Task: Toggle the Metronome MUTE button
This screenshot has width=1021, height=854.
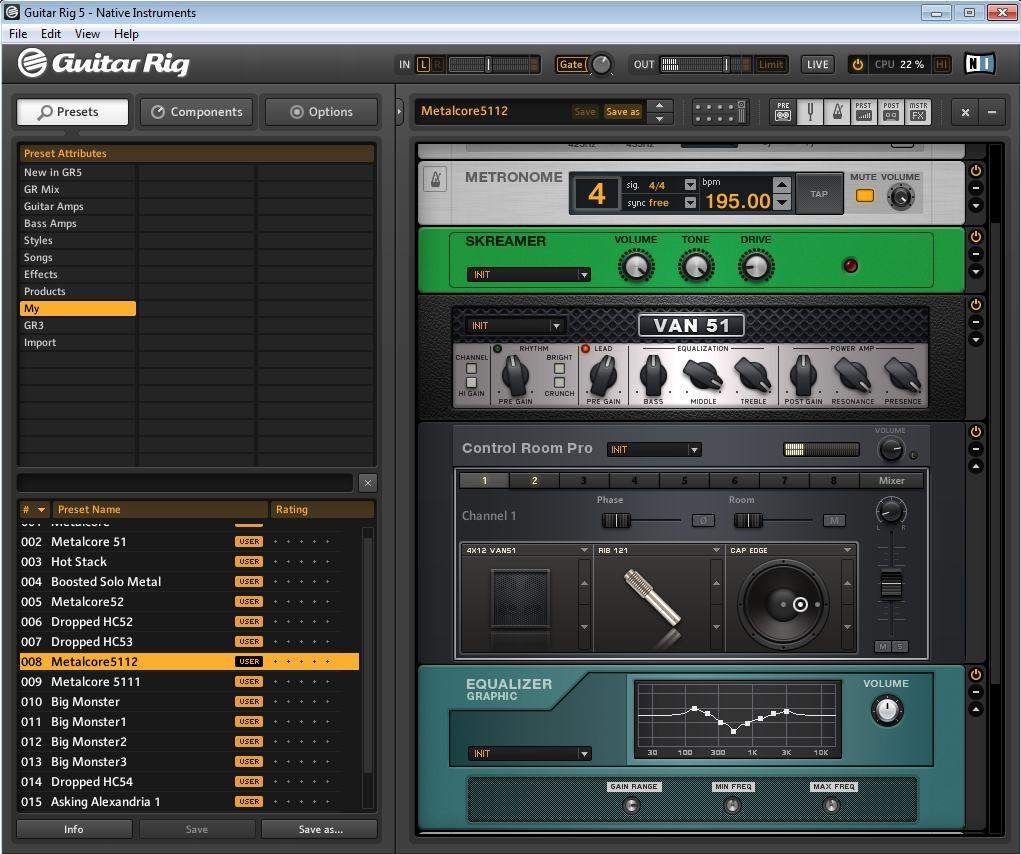Action: pos(864,196)
